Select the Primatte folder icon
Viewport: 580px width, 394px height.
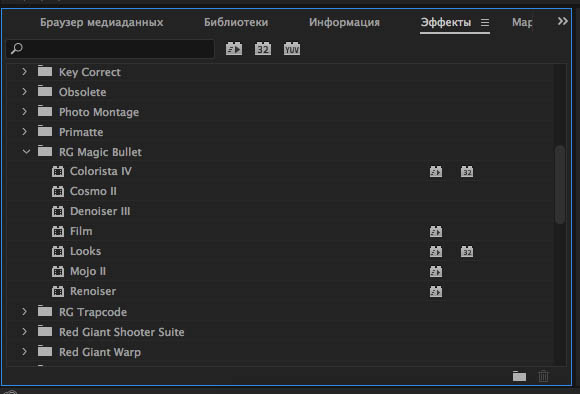click(45, 131)
